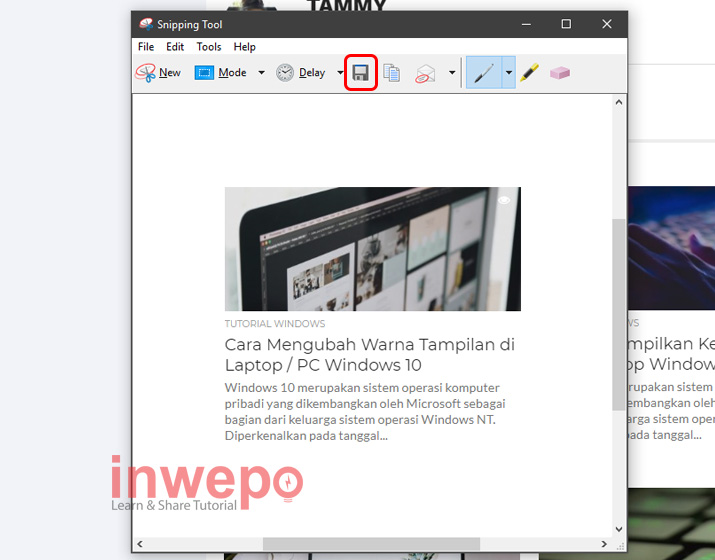Expand the Delay dropdown arrow
The image size is (715, 560).
(340, 73)
